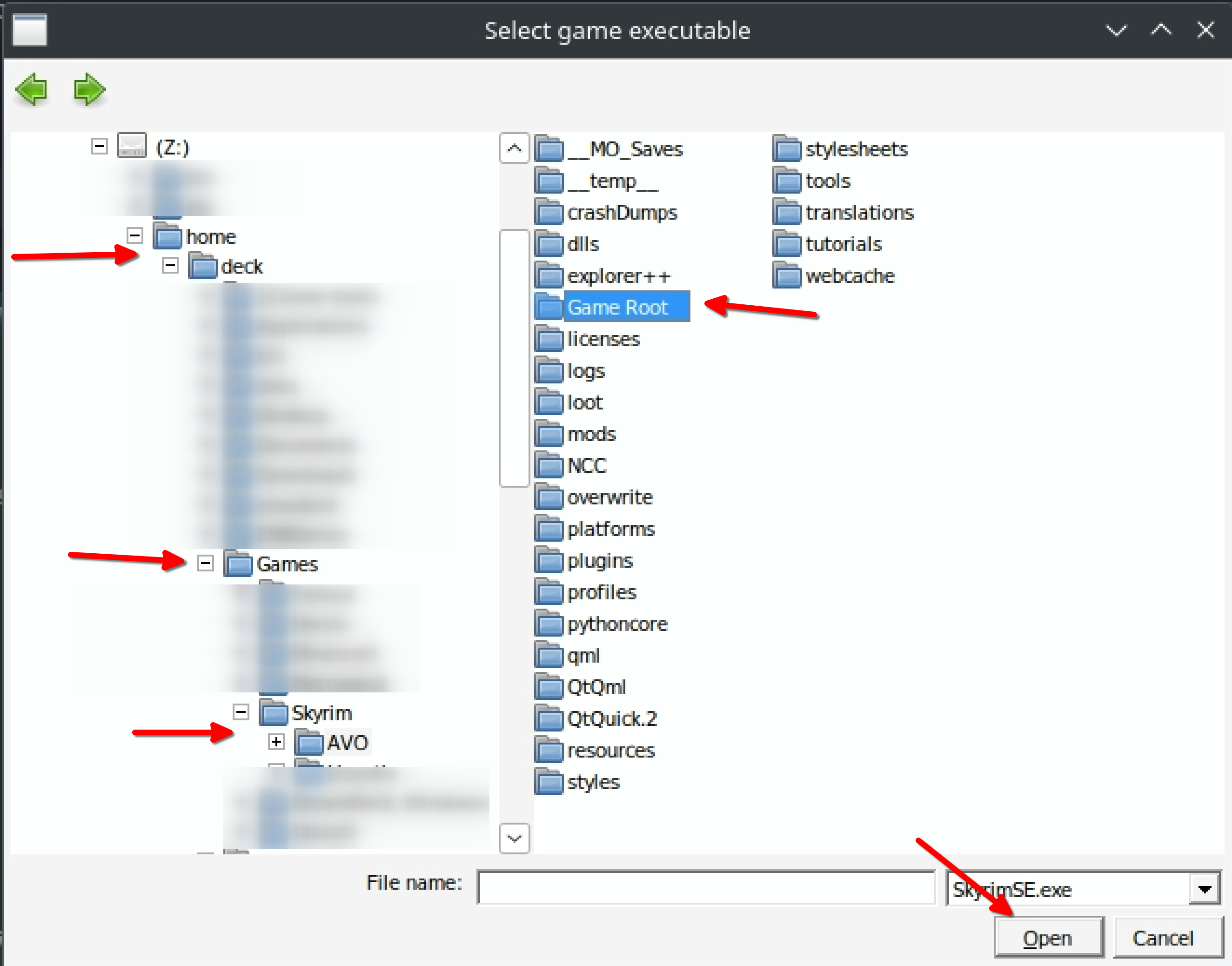Expand the AVO folder node
Screen dimensions: 1232x966
[276, 741]
